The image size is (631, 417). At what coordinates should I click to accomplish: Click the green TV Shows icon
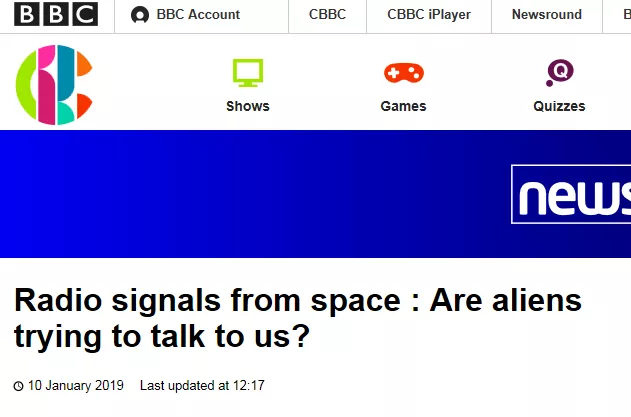pos(248,72)
